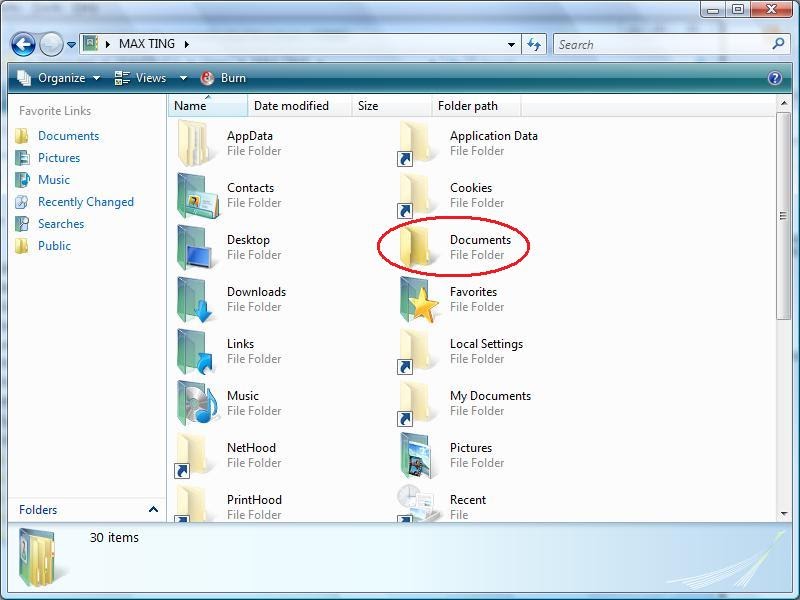Open Recently Changed favorite link
The height and width of the screenshot is (600, 800).
click(86, 202)
